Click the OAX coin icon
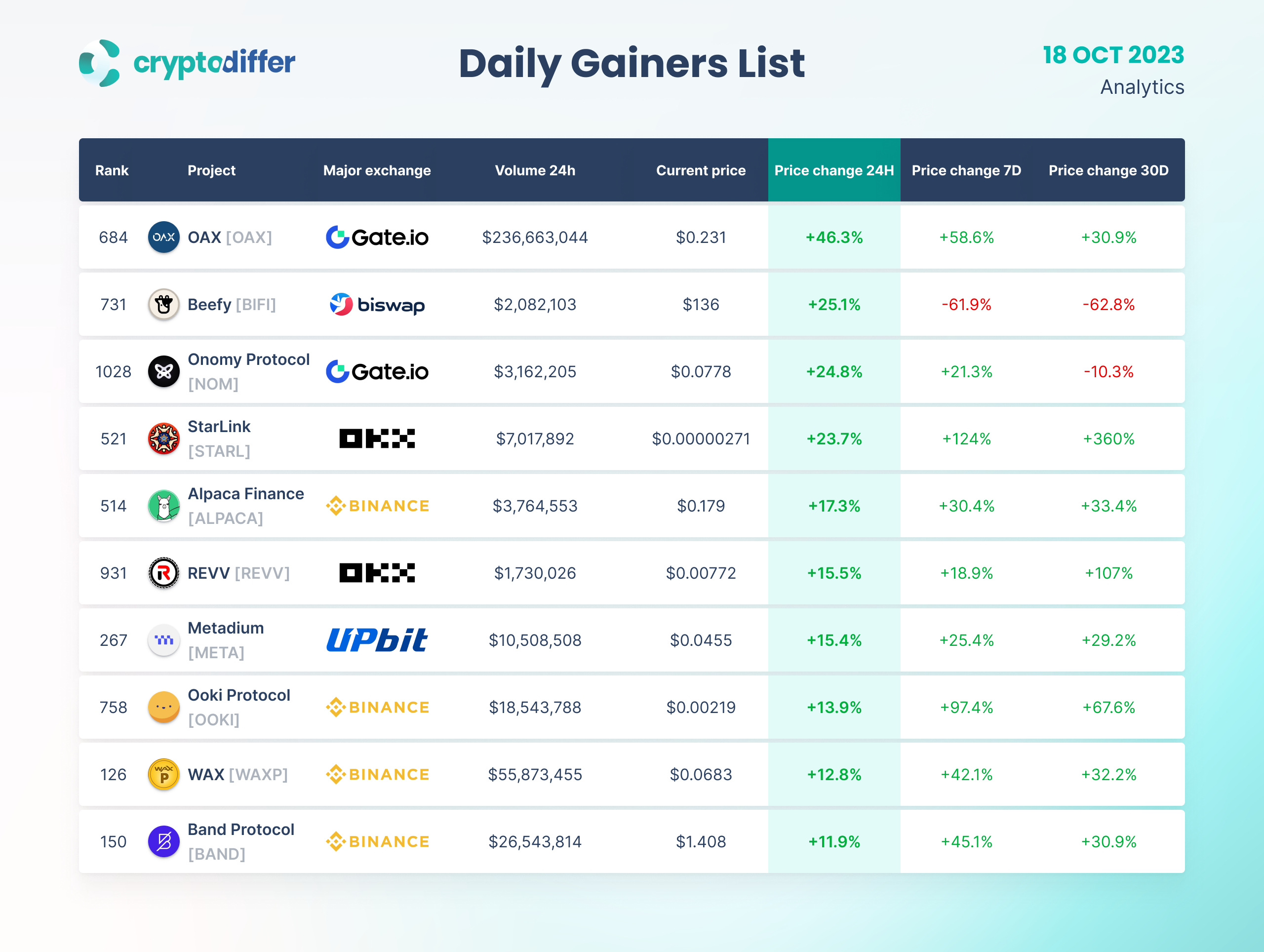This screenshot has height=952, width=1264. point(163,237)
